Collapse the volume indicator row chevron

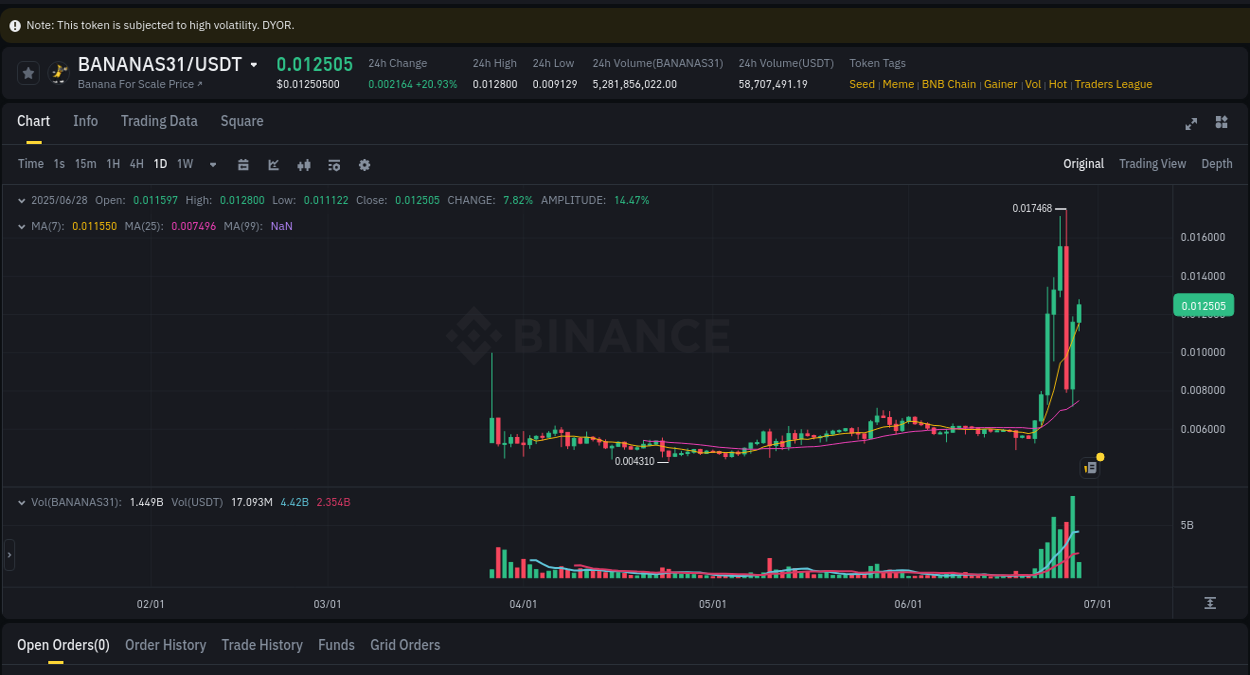point(21,502)
